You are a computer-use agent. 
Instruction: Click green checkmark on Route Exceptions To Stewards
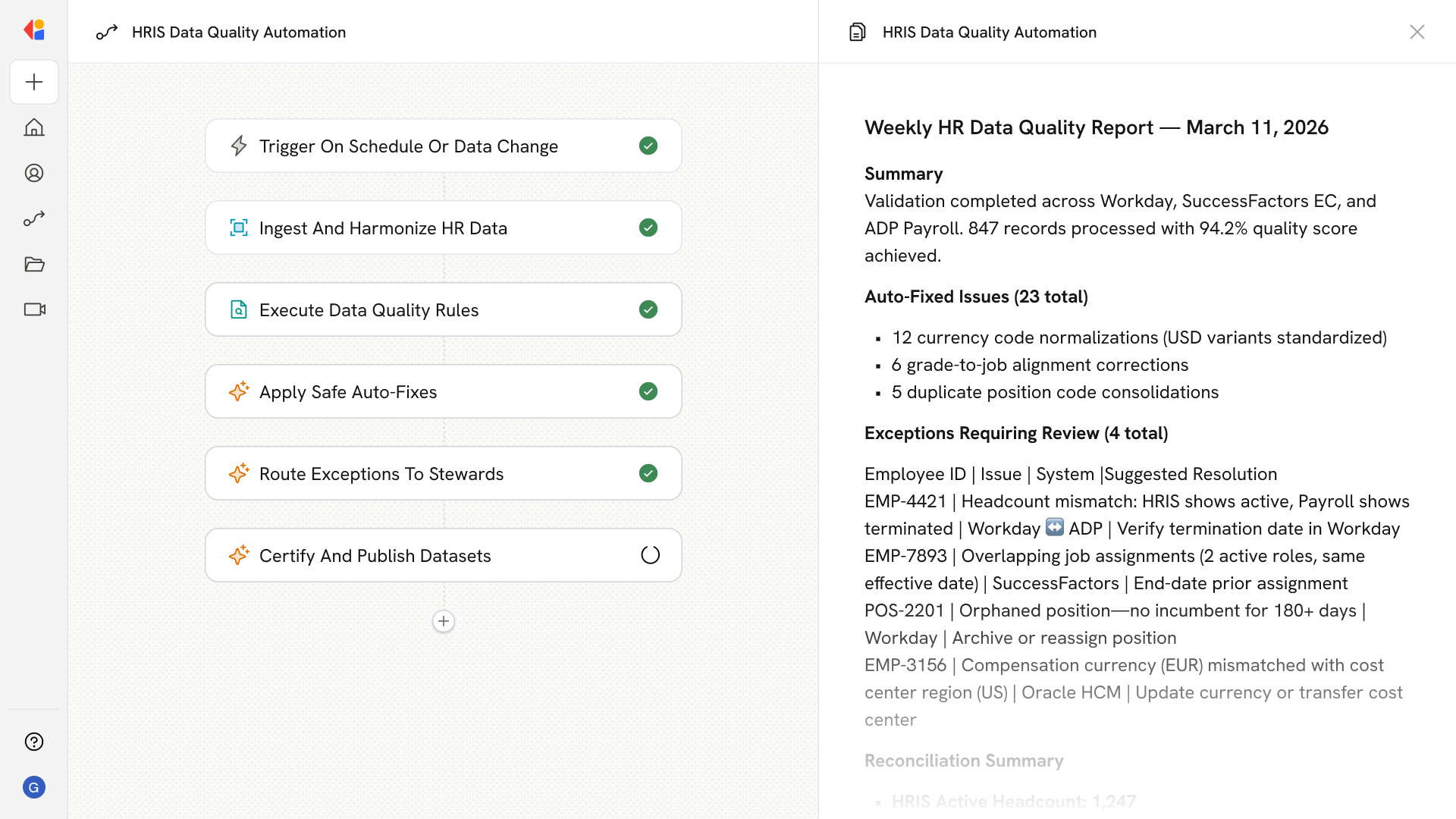tap(648, 473)
